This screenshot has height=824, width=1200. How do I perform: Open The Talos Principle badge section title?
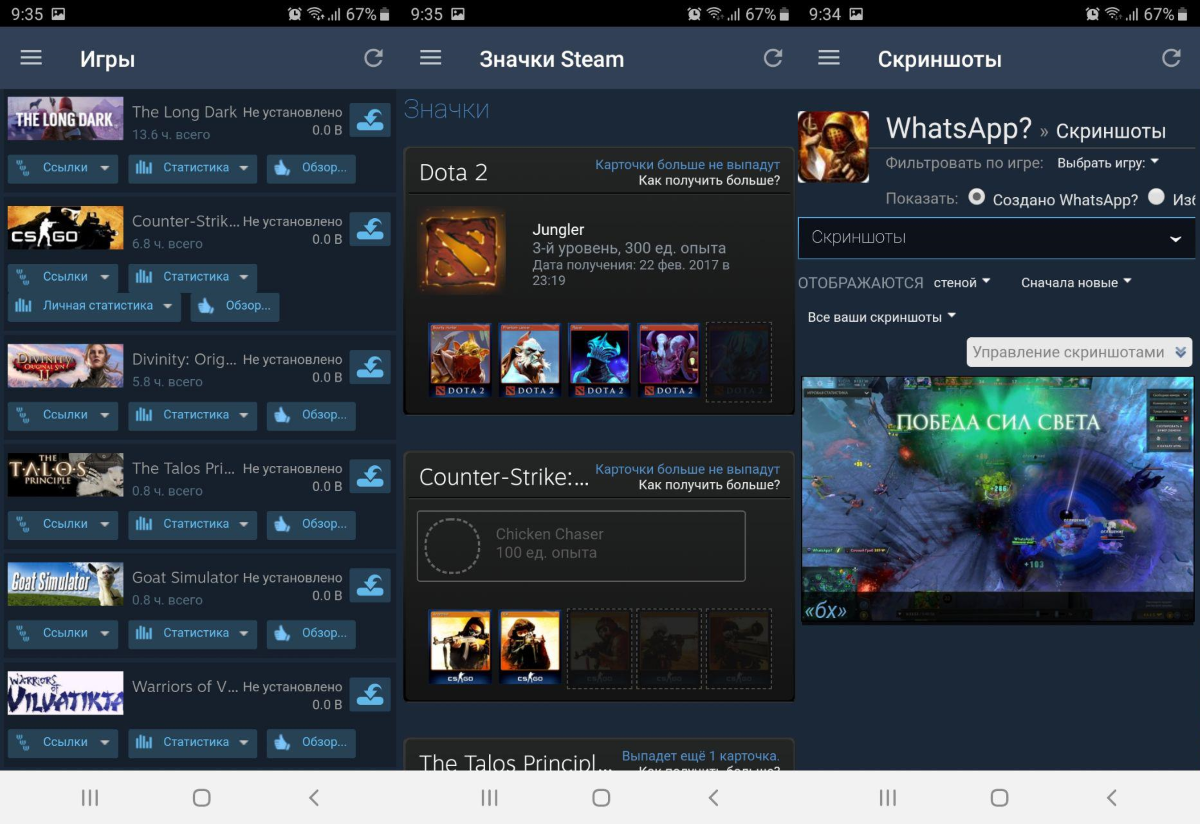click(515, 762)
